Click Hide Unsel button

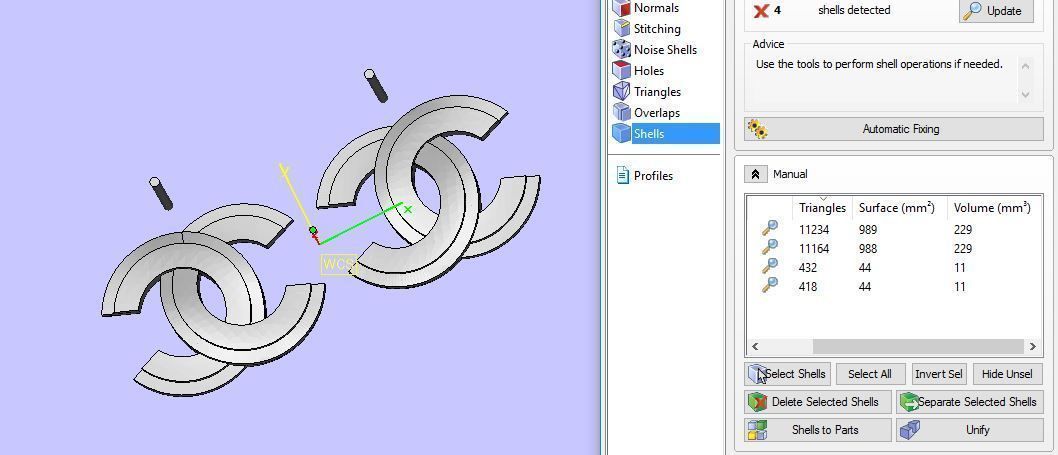point(1007,374)
